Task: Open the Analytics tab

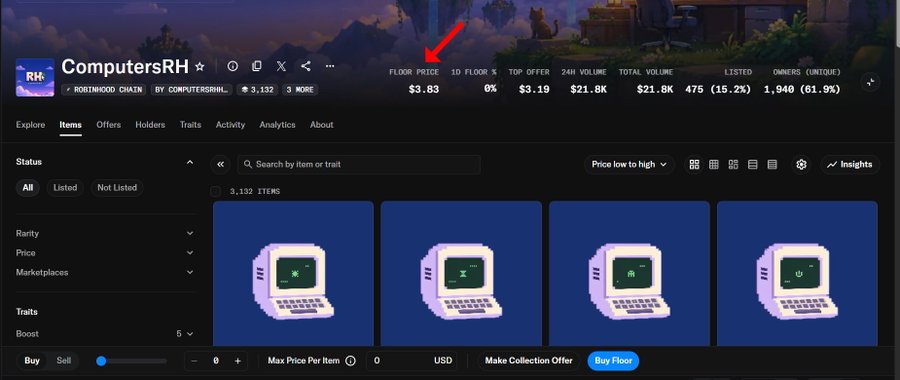Action: coord(277,125)
